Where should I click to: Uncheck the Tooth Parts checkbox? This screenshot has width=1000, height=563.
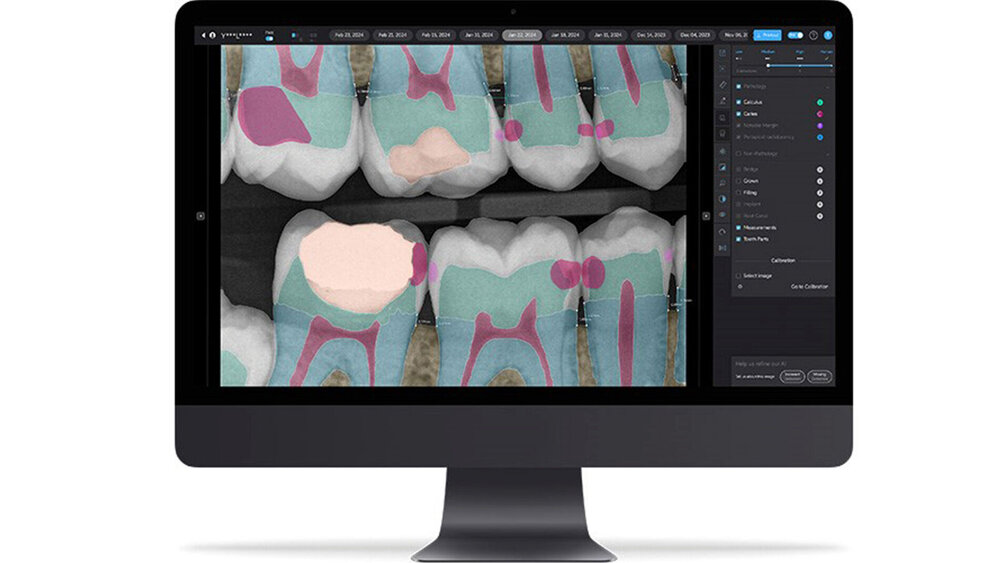pyautogui.click(x=739, y=239)
